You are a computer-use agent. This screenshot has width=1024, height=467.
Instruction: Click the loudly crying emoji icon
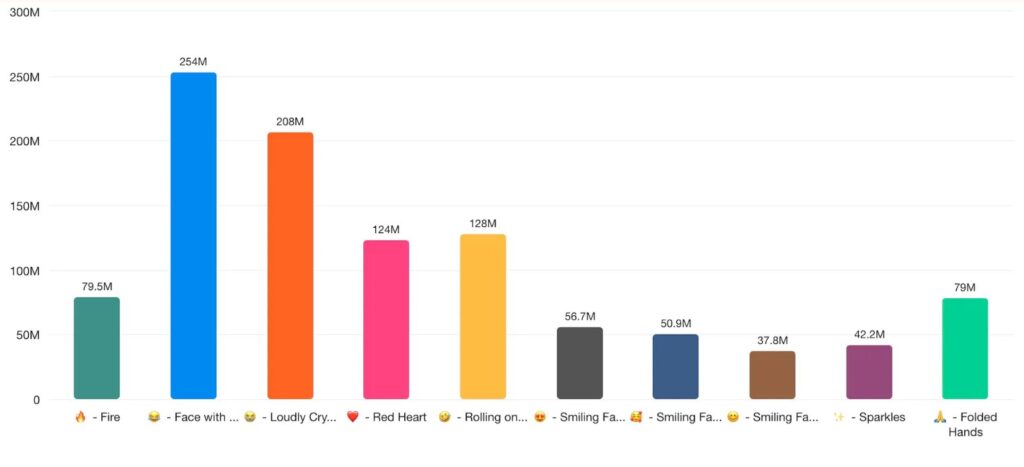[x=249, y=417]
